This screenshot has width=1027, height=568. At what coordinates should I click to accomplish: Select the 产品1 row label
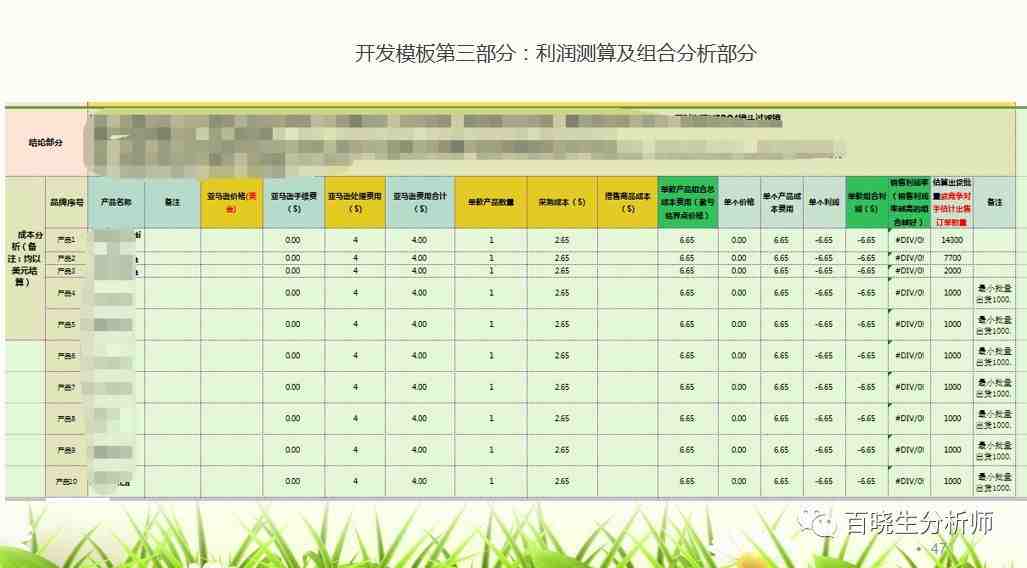point(67,240)
